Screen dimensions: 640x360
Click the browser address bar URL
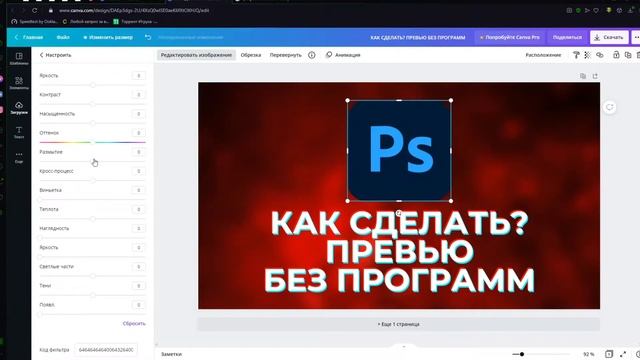point(134,10)
